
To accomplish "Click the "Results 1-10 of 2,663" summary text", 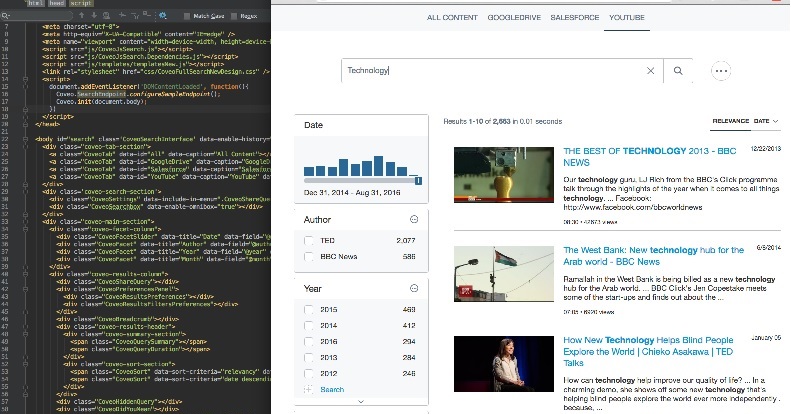I will [477, 122].
